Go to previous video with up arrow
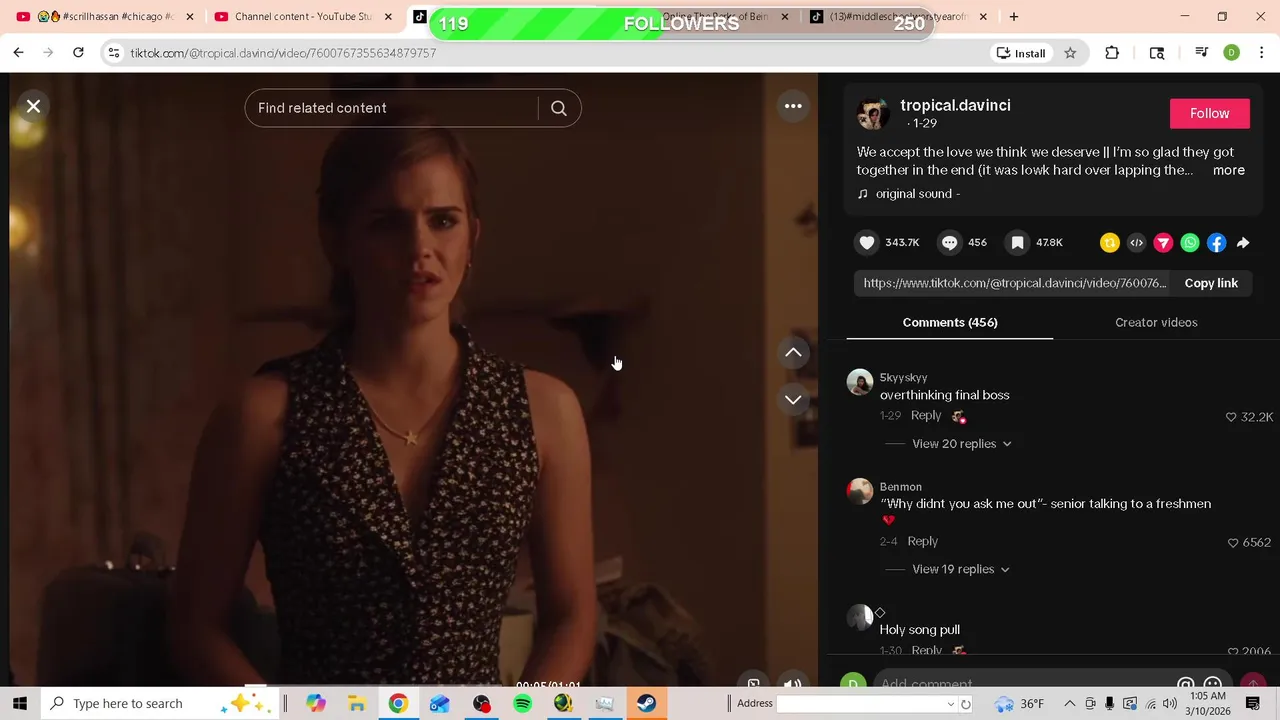The width and height of the screenshot is (1280, 720). 793,352
